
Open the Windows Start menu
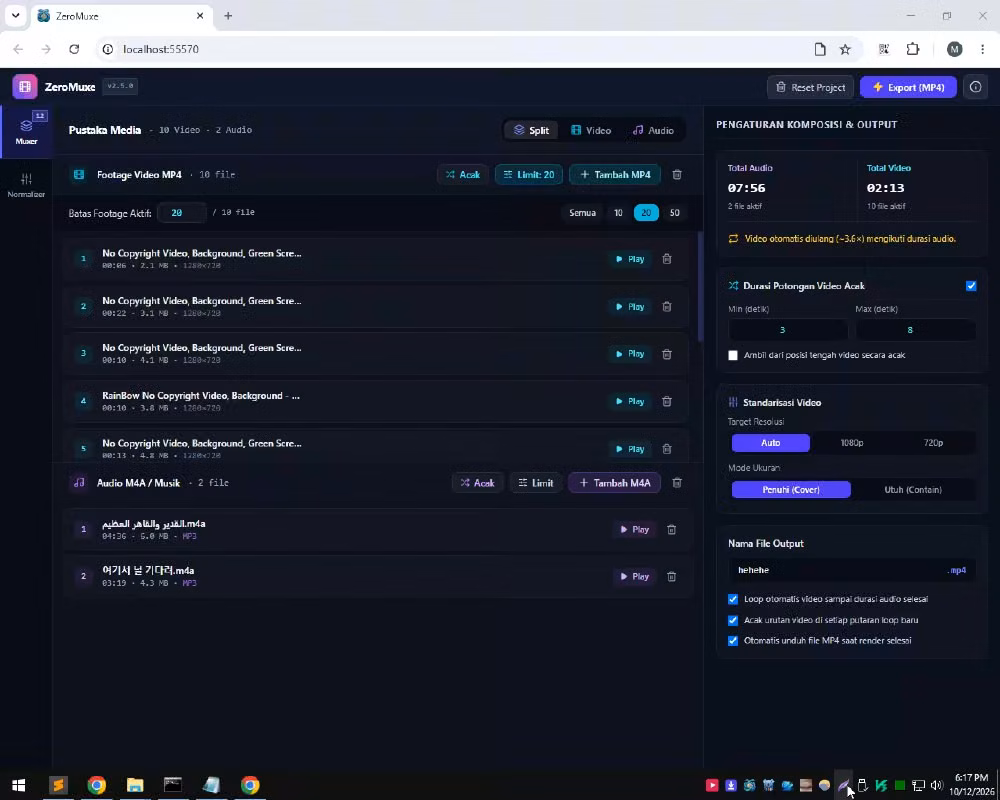18,785
